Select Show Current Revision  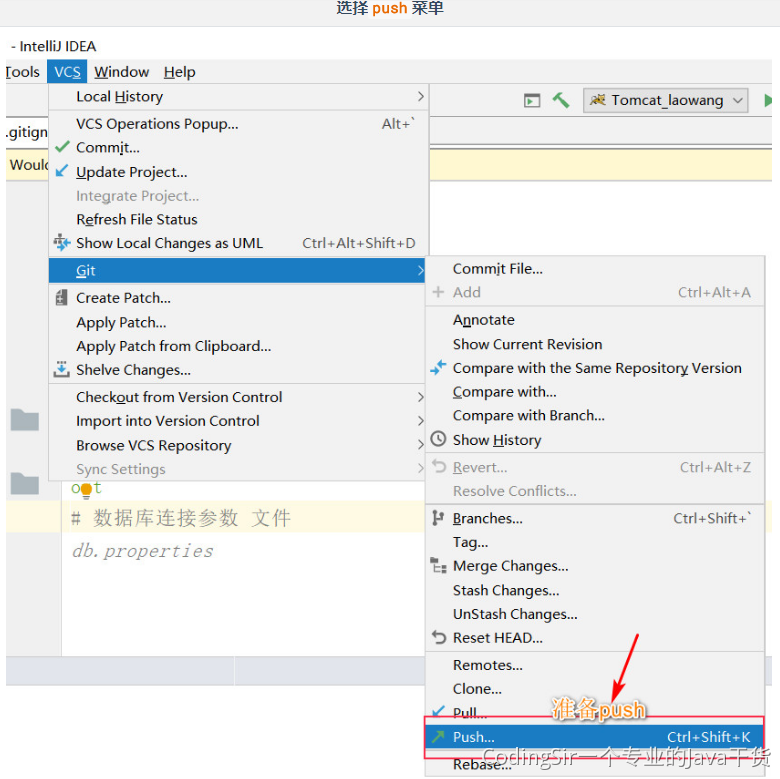tap(595, 344)
